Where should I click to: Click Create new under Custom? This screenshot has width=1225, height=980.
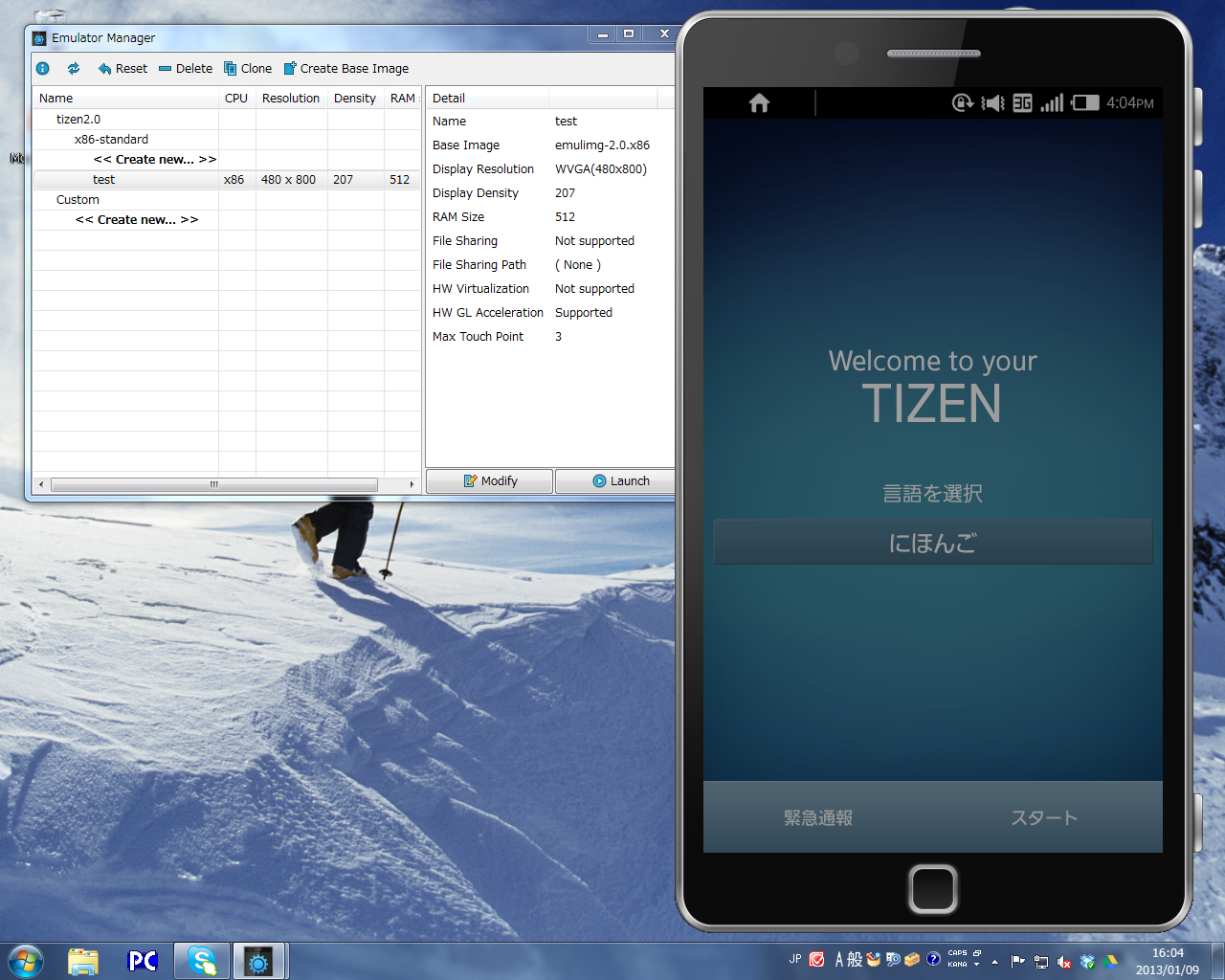point(137,219)
